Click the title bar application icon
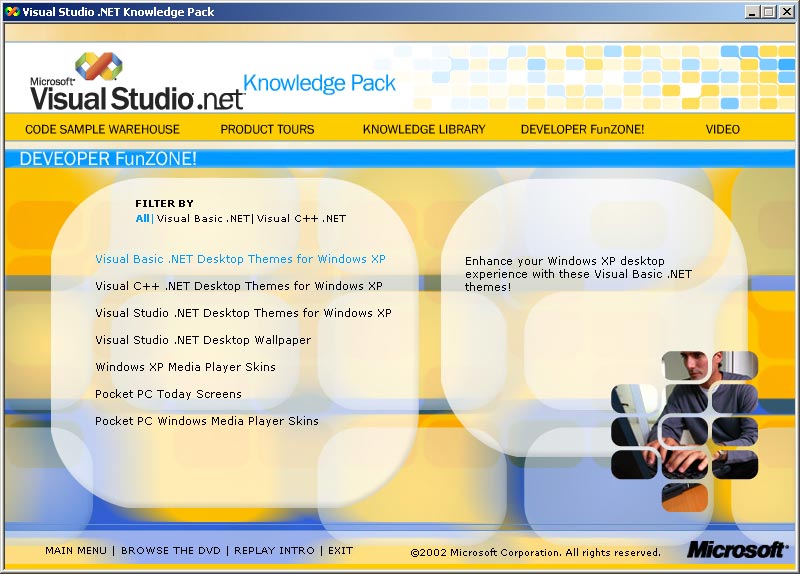The height and width of the screenshot is (574, 800). click(x=13, y=12)
